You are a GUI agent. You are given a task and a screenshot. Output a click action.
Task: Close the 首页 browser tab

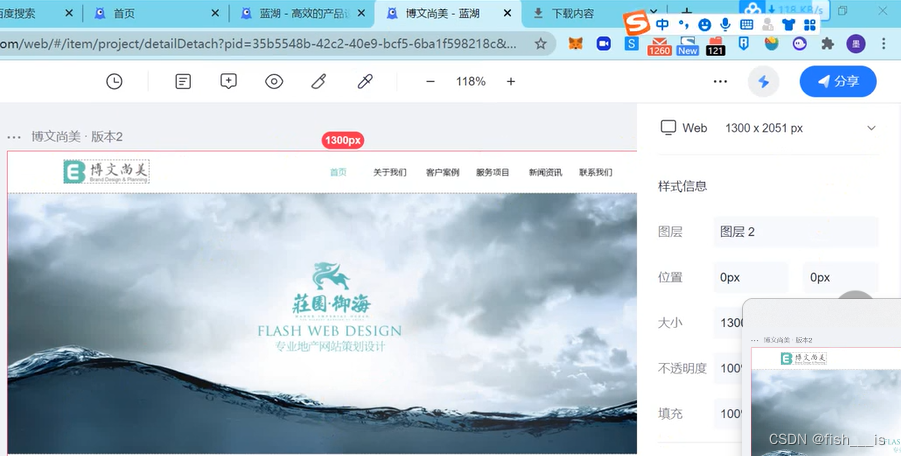(x=215, y=13)
